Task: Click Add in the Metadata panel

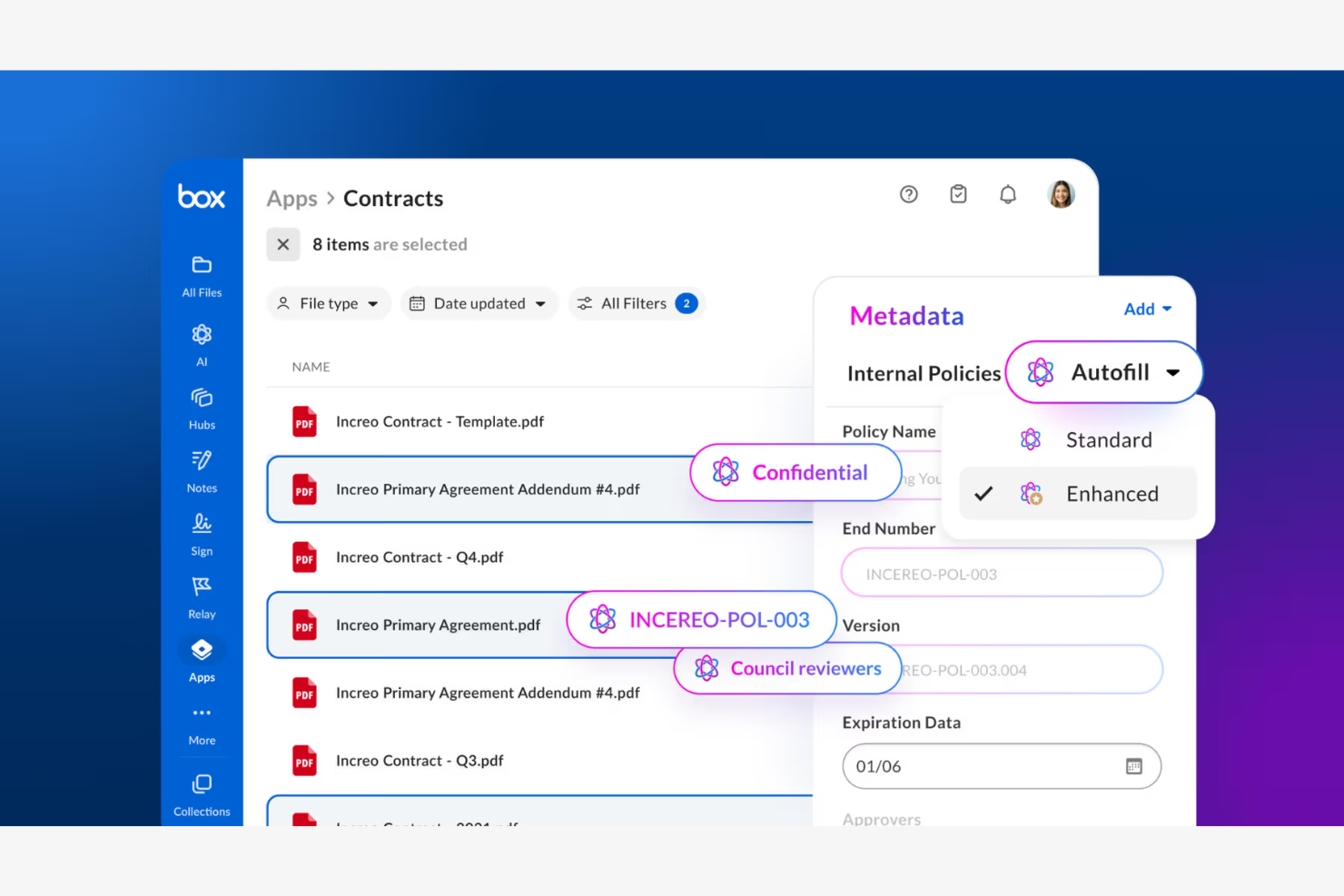Action: (x=1146, y=309)
